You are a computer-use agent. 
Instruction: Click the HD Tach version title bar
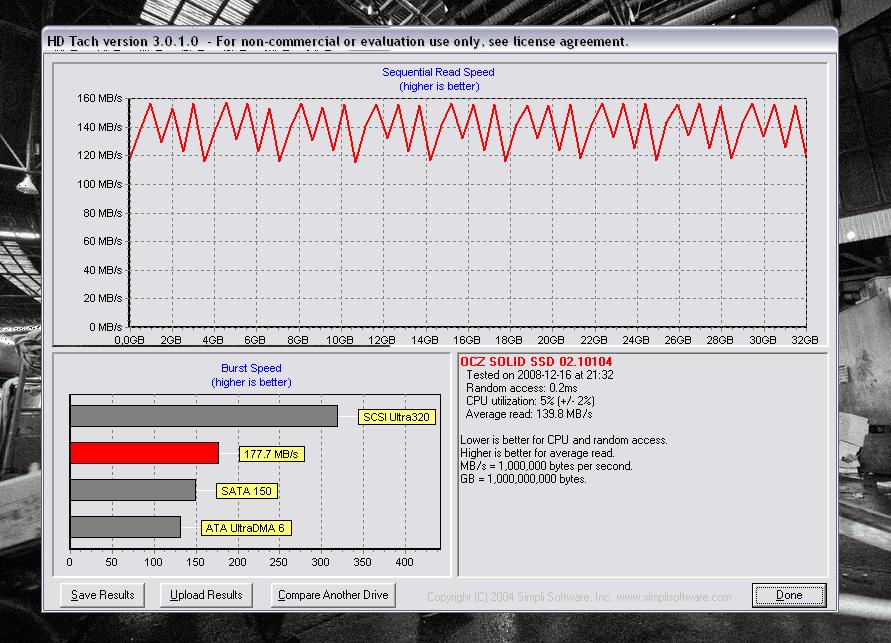tap(439, 41)
